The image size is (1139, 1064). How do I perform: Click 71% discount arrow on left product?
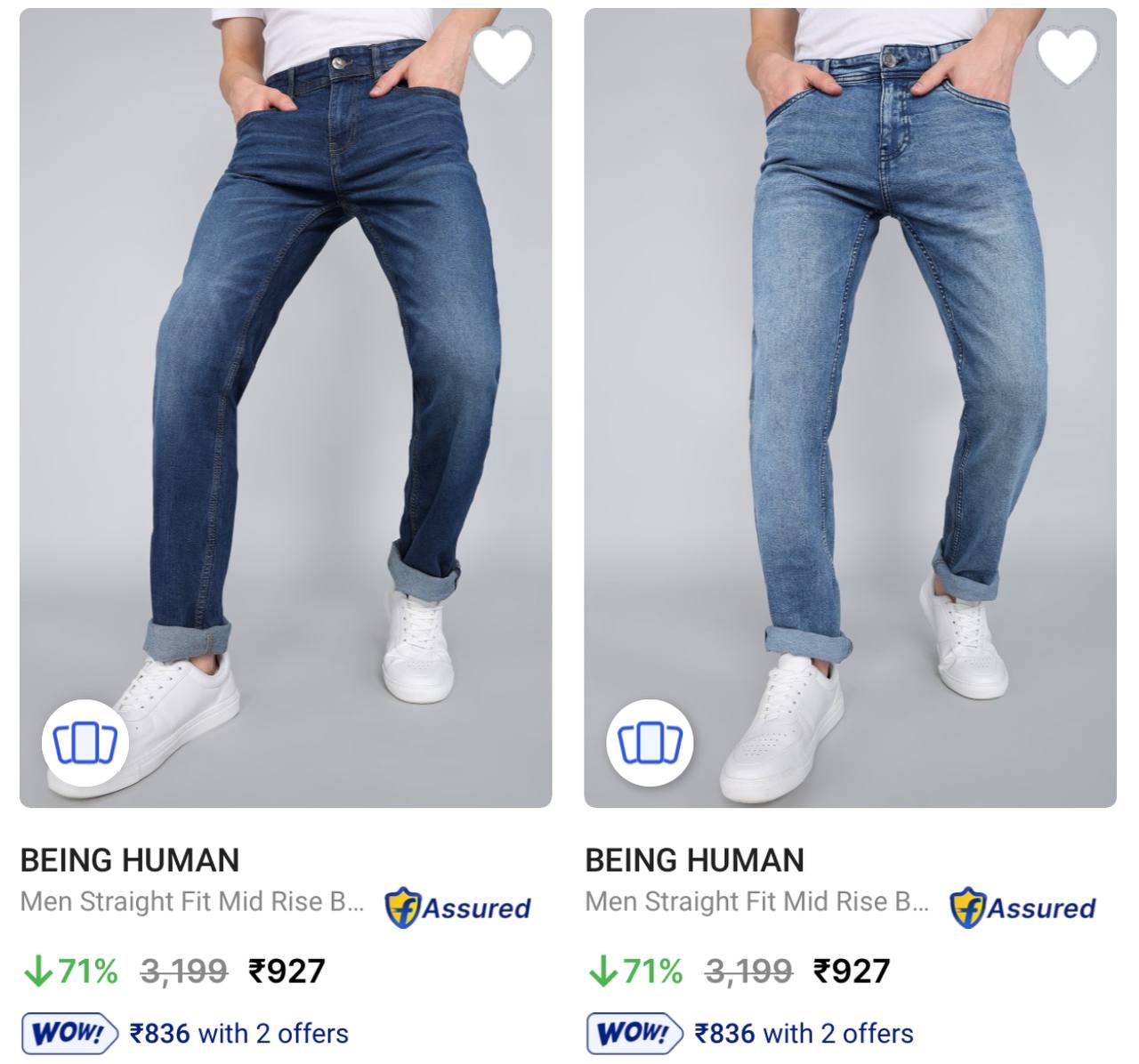click(37, 971)
